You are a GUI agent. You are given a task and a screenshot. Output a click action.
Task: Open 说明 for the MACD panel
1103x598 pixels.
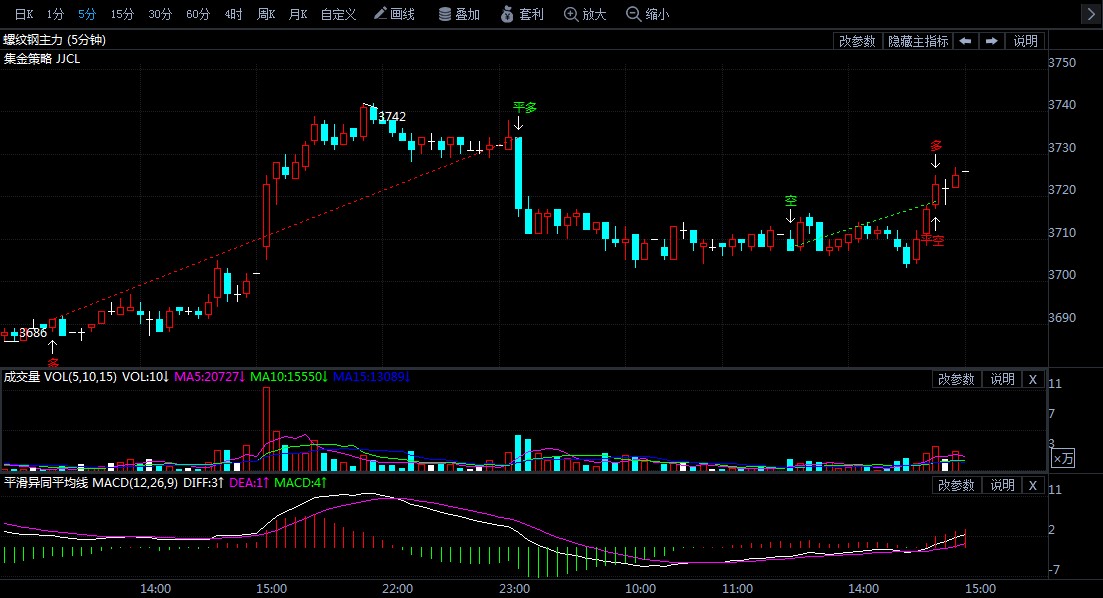tap(1002, 485)
